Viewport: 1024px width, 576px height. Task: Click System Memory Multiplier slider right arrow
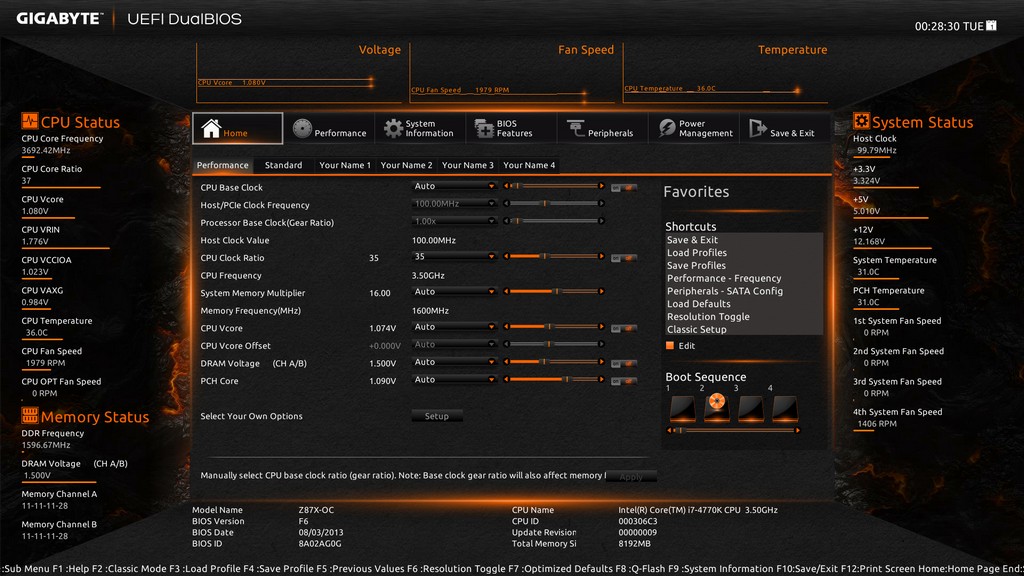[x=601, y=291]
